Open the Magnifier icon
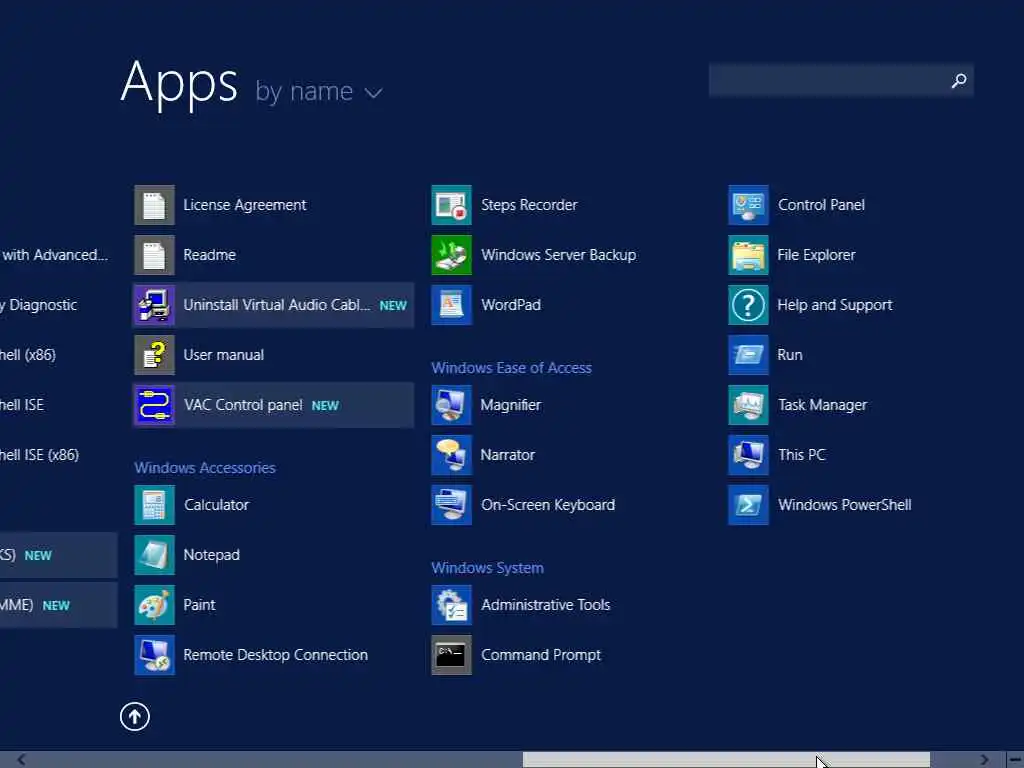This screenshot has height=768, width=1024. tap(451, 405)
